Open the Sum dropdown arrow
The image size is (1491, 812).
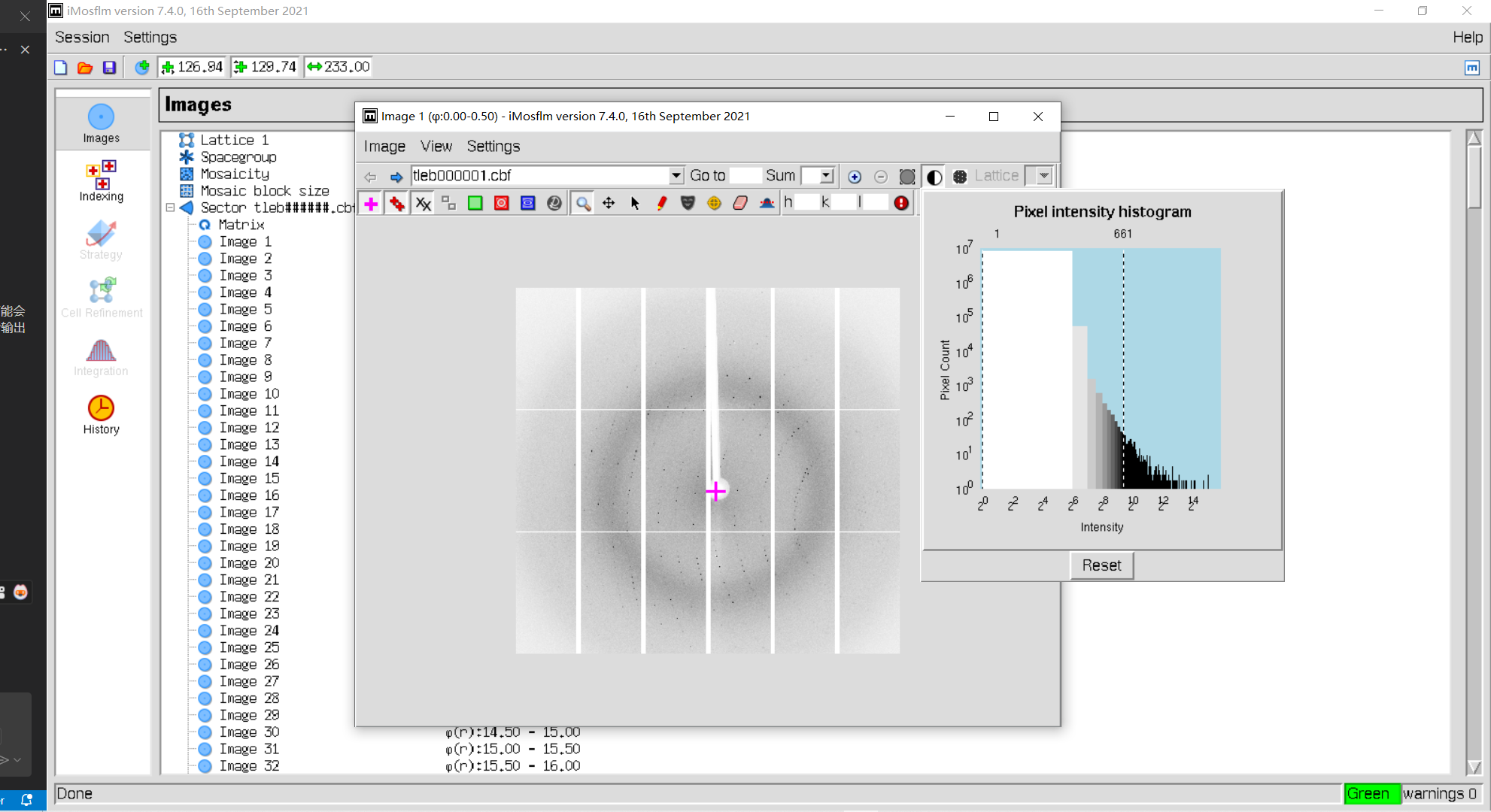coord(826,176)
